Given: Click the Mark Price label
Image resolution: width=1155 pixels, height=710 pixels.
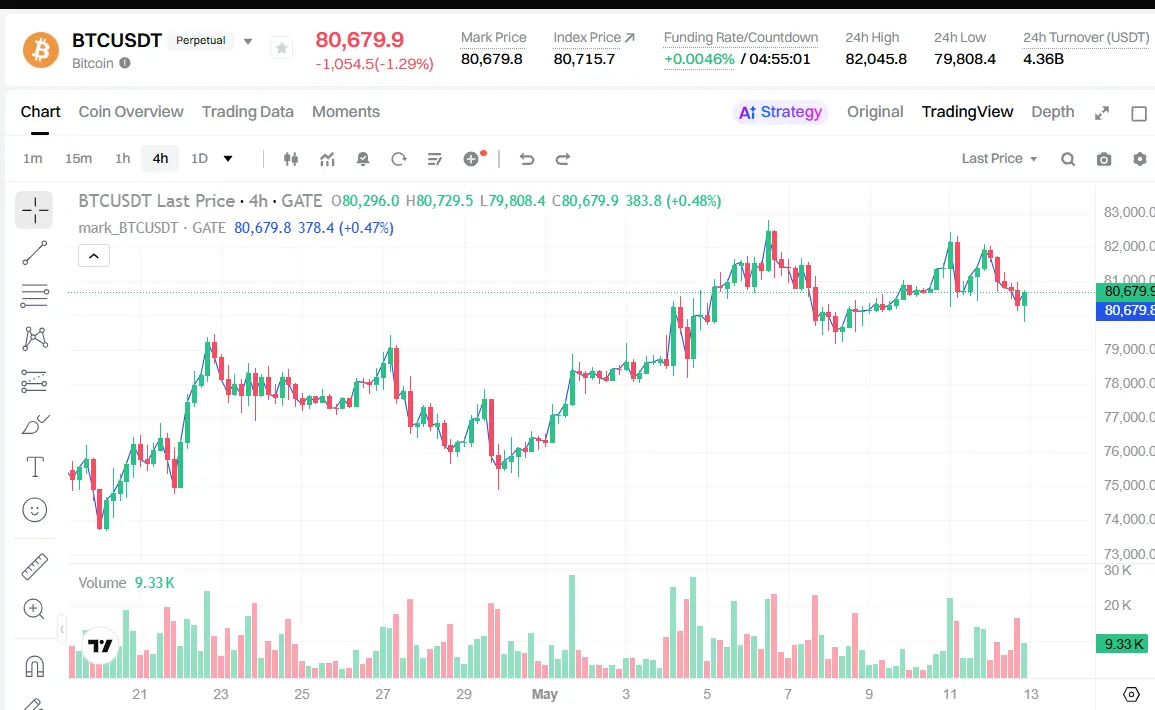Looking at the screenshot, I should (494, 38).
